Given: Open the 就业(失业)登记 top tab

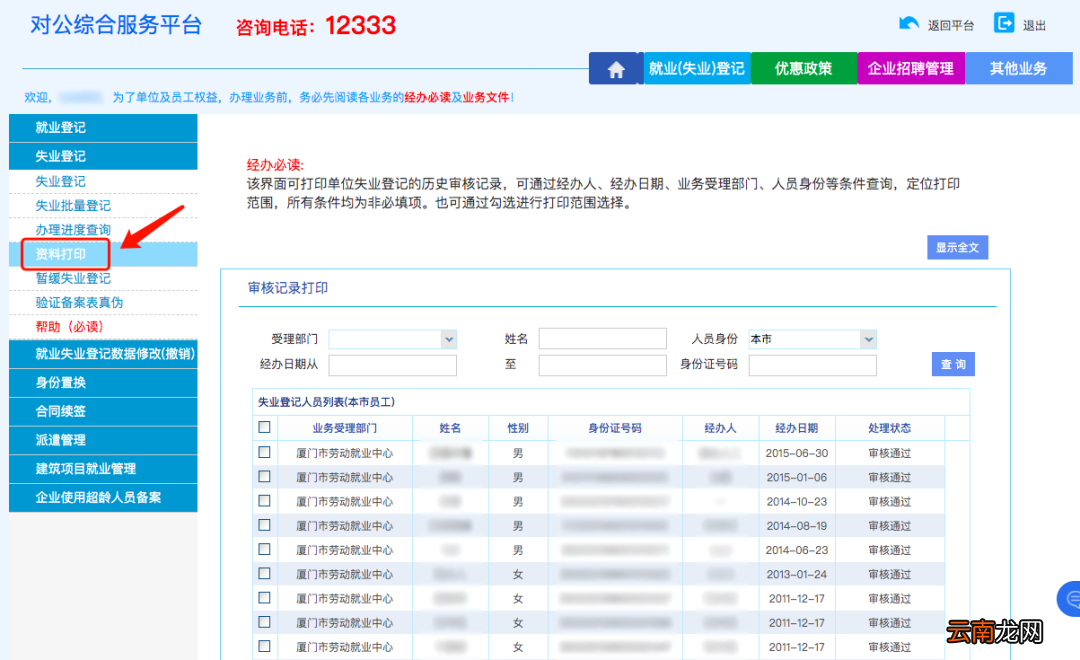Looking at the screenshot, I should 696,68.
